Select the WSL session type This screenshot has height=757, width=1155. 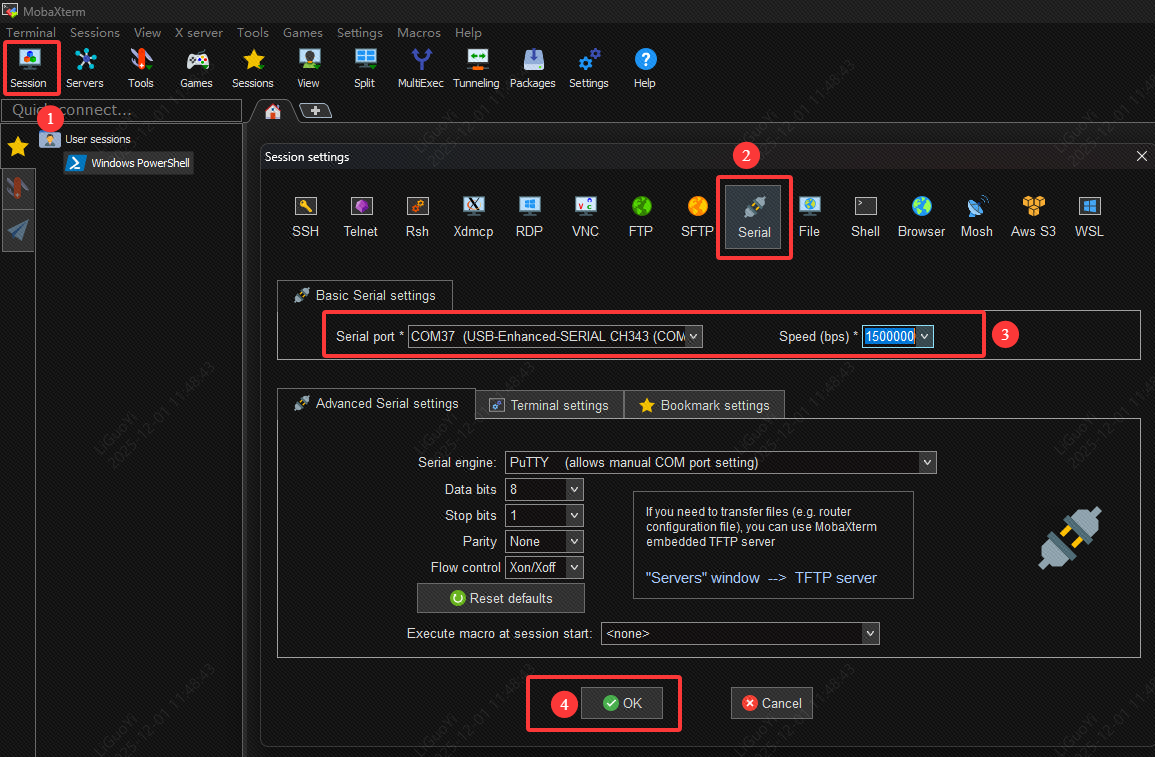[x=1089, y=217]
